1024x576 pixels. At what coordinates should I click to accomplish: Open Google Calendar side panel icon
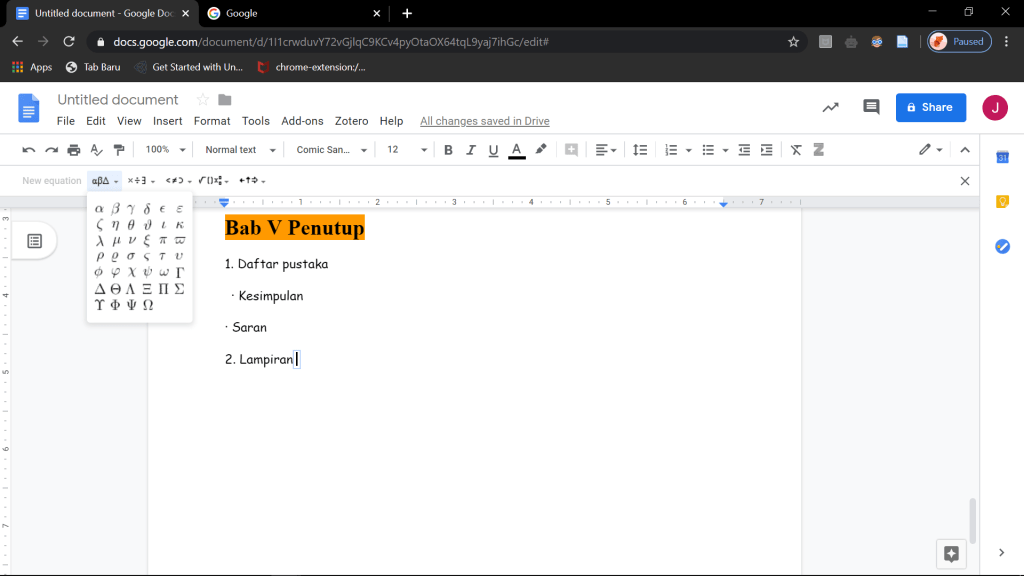(x=1002, y=157)
